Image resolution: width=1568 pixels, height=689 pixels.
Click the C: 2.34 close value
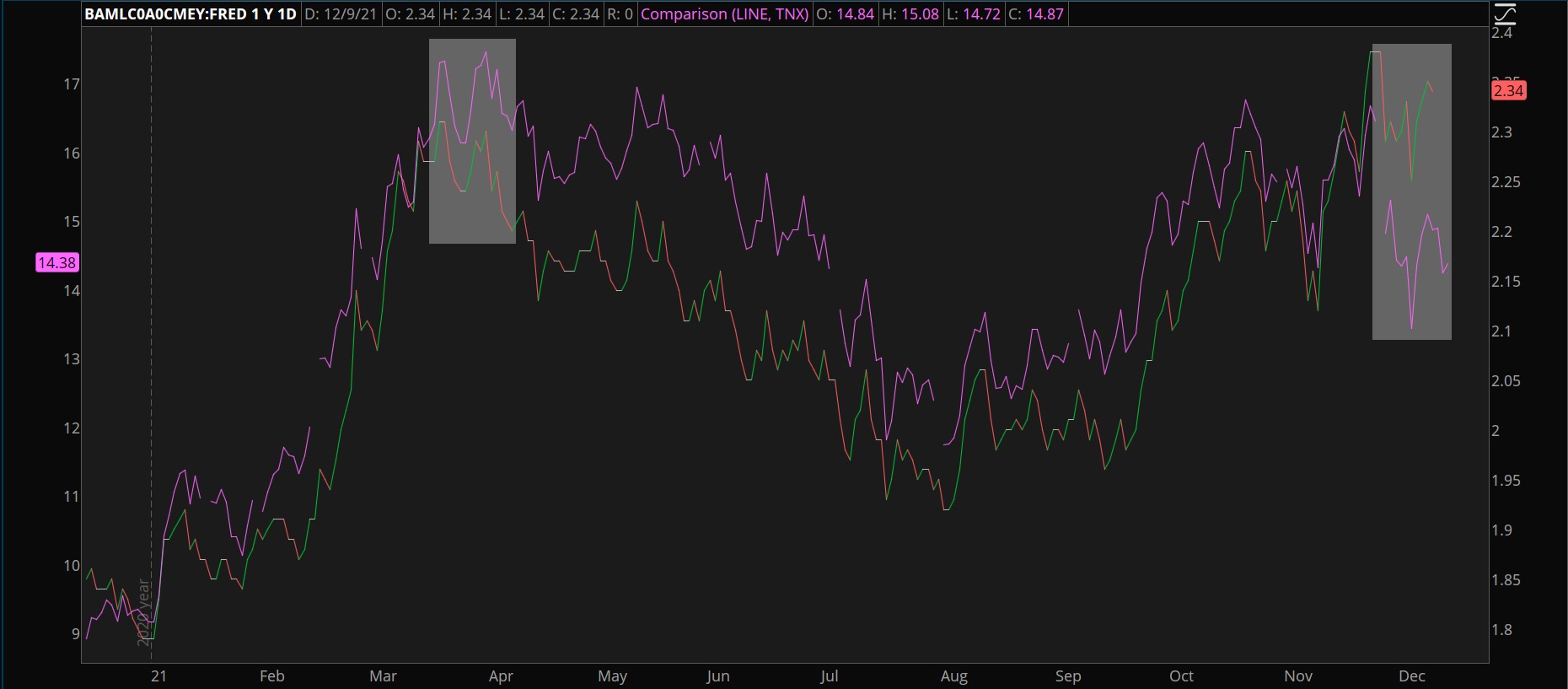point(576,14)
